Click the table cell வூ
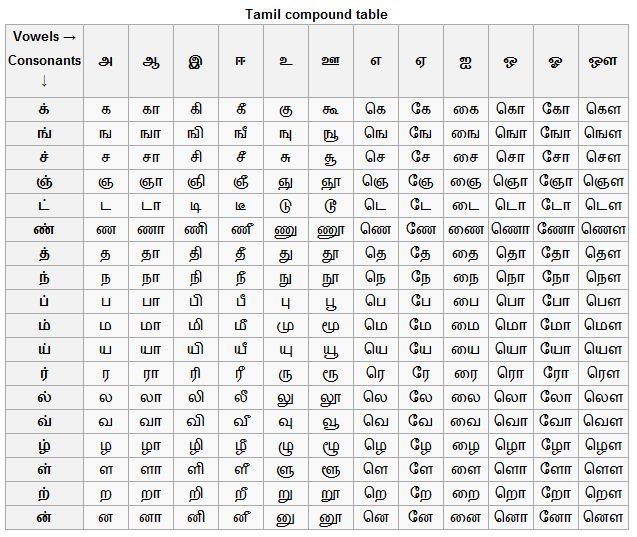Screen dimensions: 637x537 [330, 421]
